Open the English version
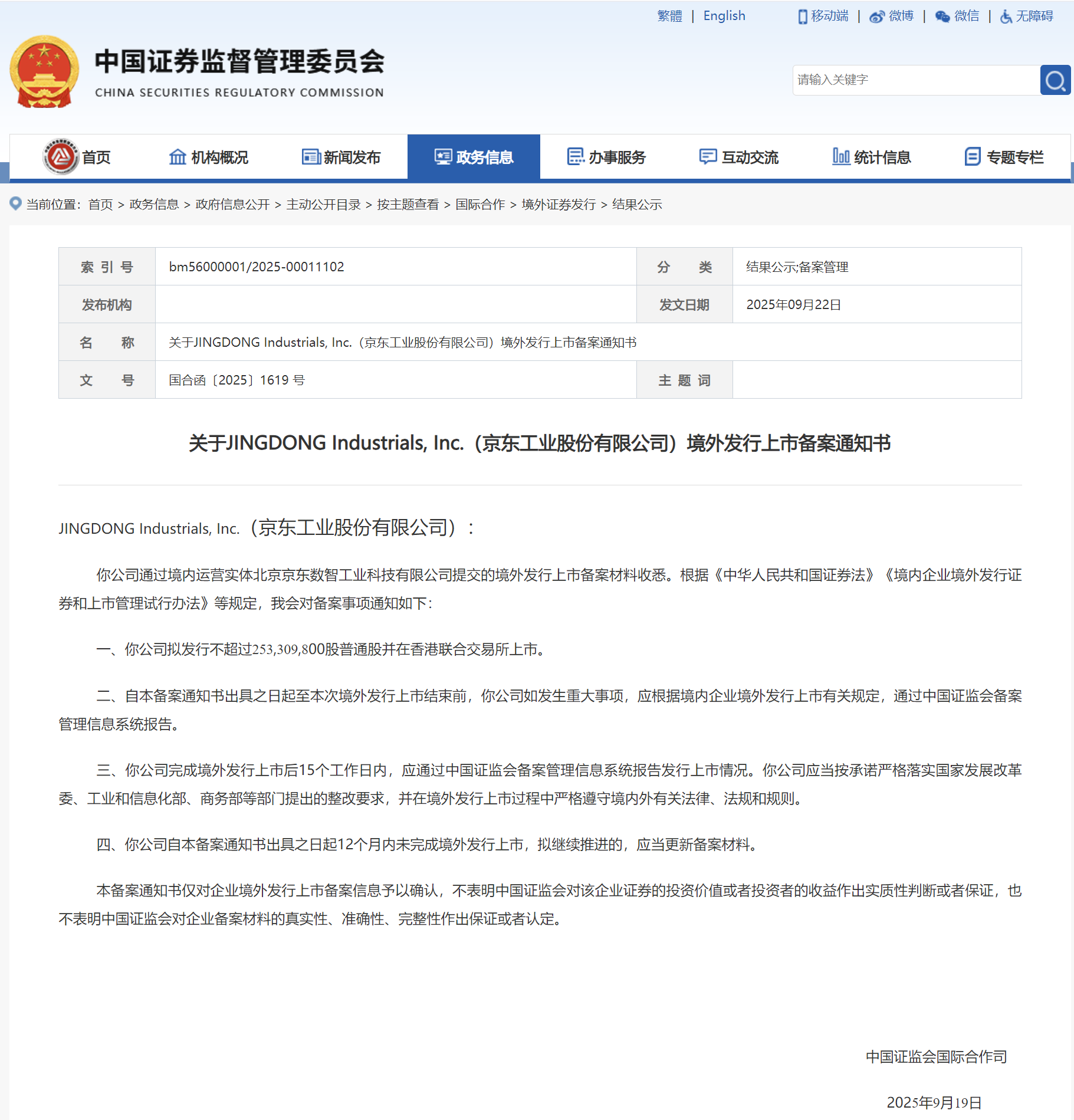 pyautogui.click(x=724, y=16)
